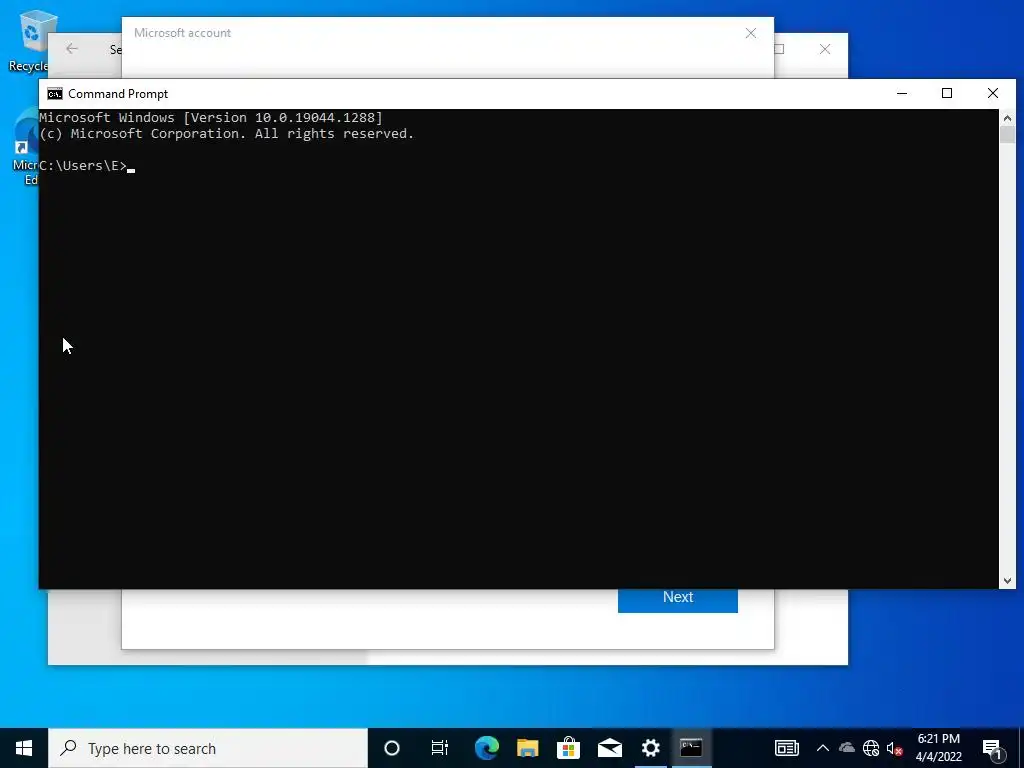Open the Command Prompt system menu icon

pos(55,94)
